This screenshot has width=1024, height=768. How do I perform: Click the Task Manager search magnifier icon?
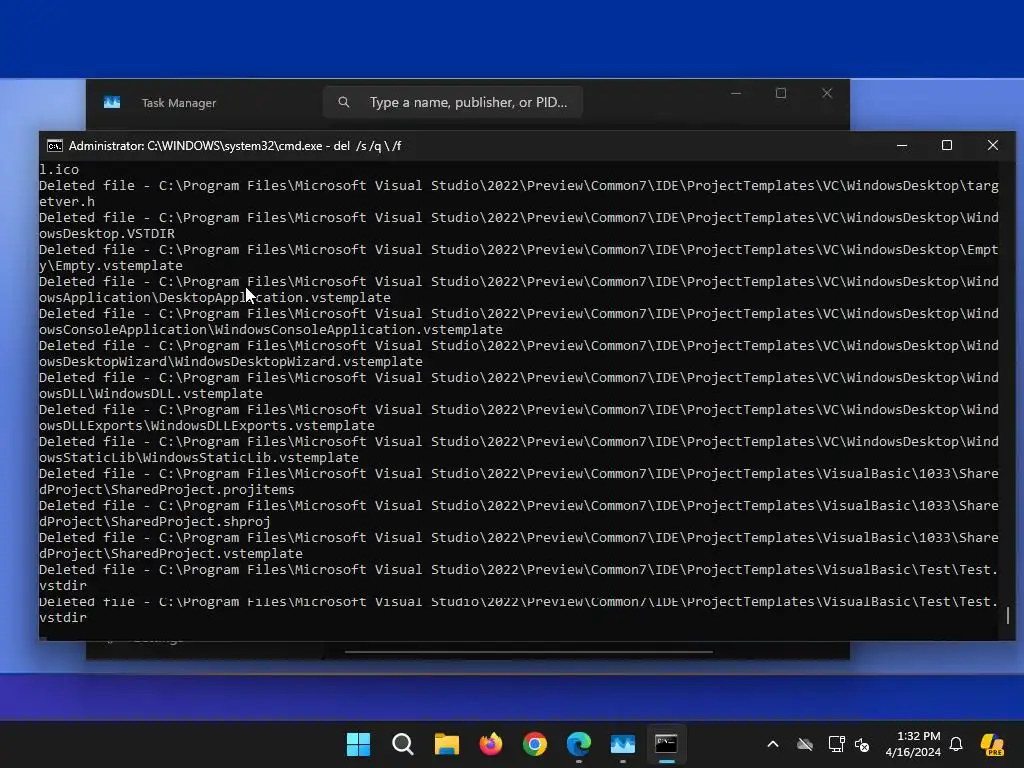(344, 102)
